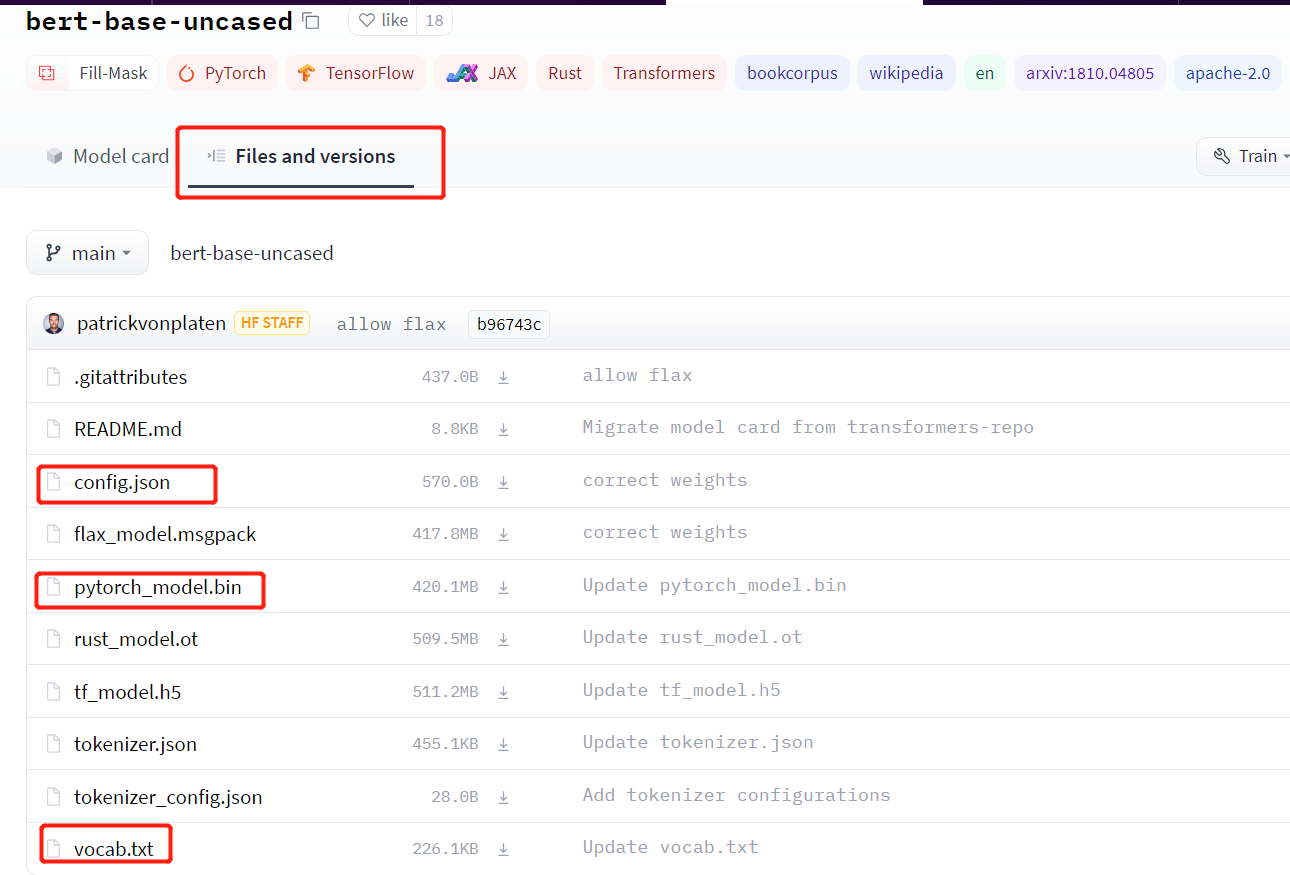Open the rust_model.ot file
The image size is (1290, 875).
[136, 639]
